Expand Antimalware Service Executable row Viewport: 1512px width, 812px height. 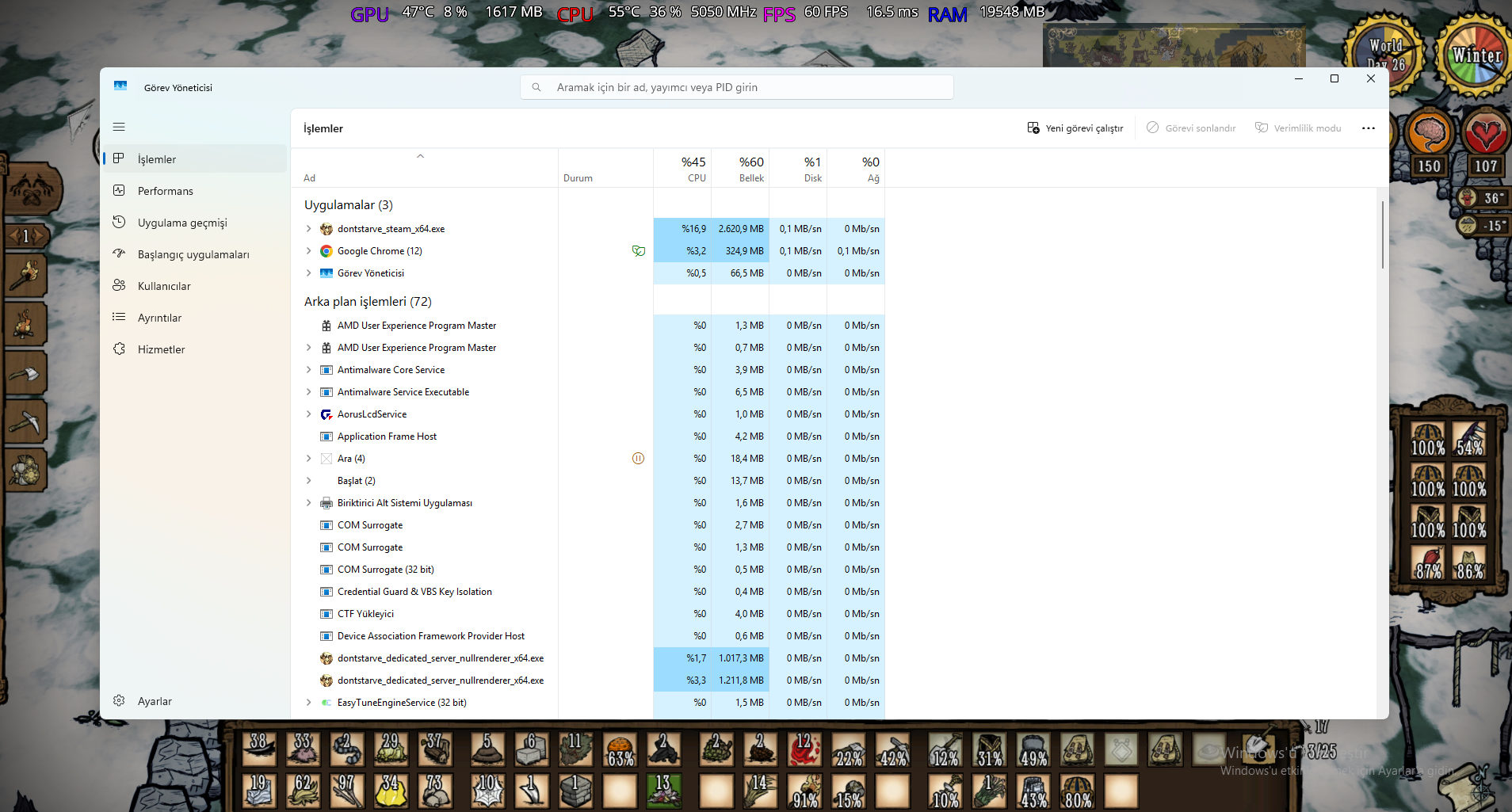[x=309, y=392]
